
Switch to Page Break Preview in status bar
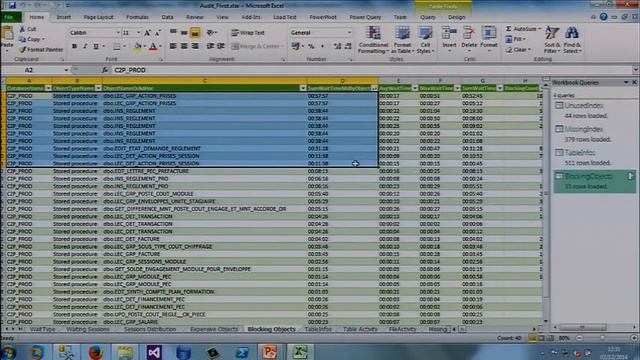point(550,338)
